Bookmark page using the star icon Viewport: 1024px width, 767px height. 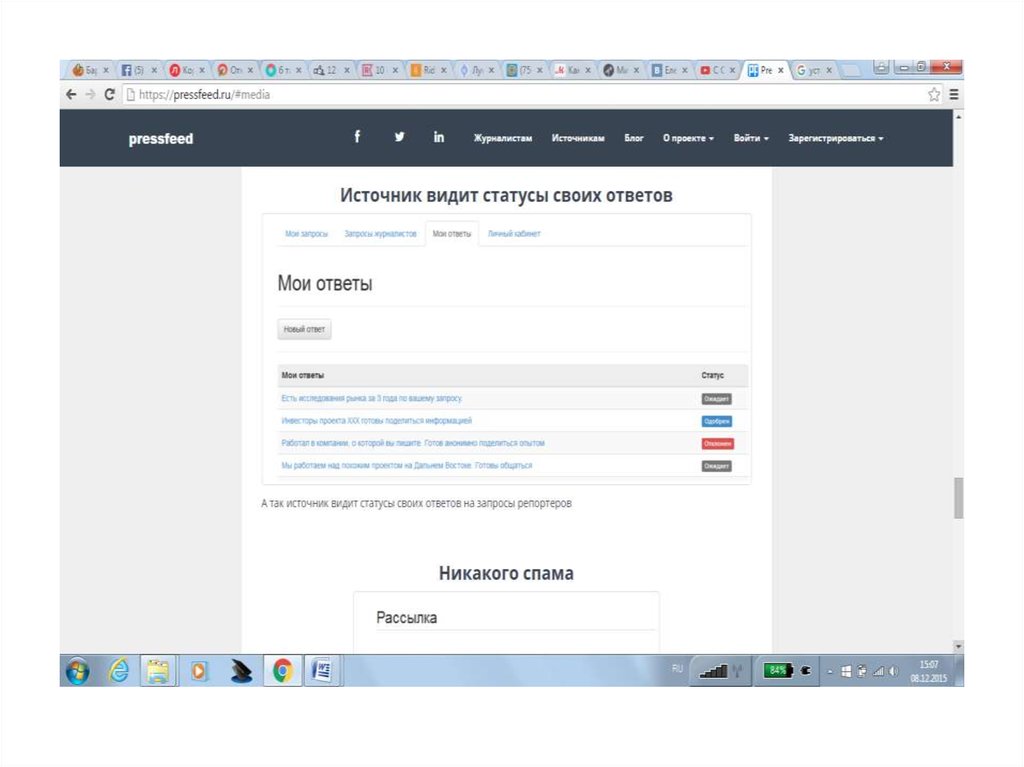(934, 95)
